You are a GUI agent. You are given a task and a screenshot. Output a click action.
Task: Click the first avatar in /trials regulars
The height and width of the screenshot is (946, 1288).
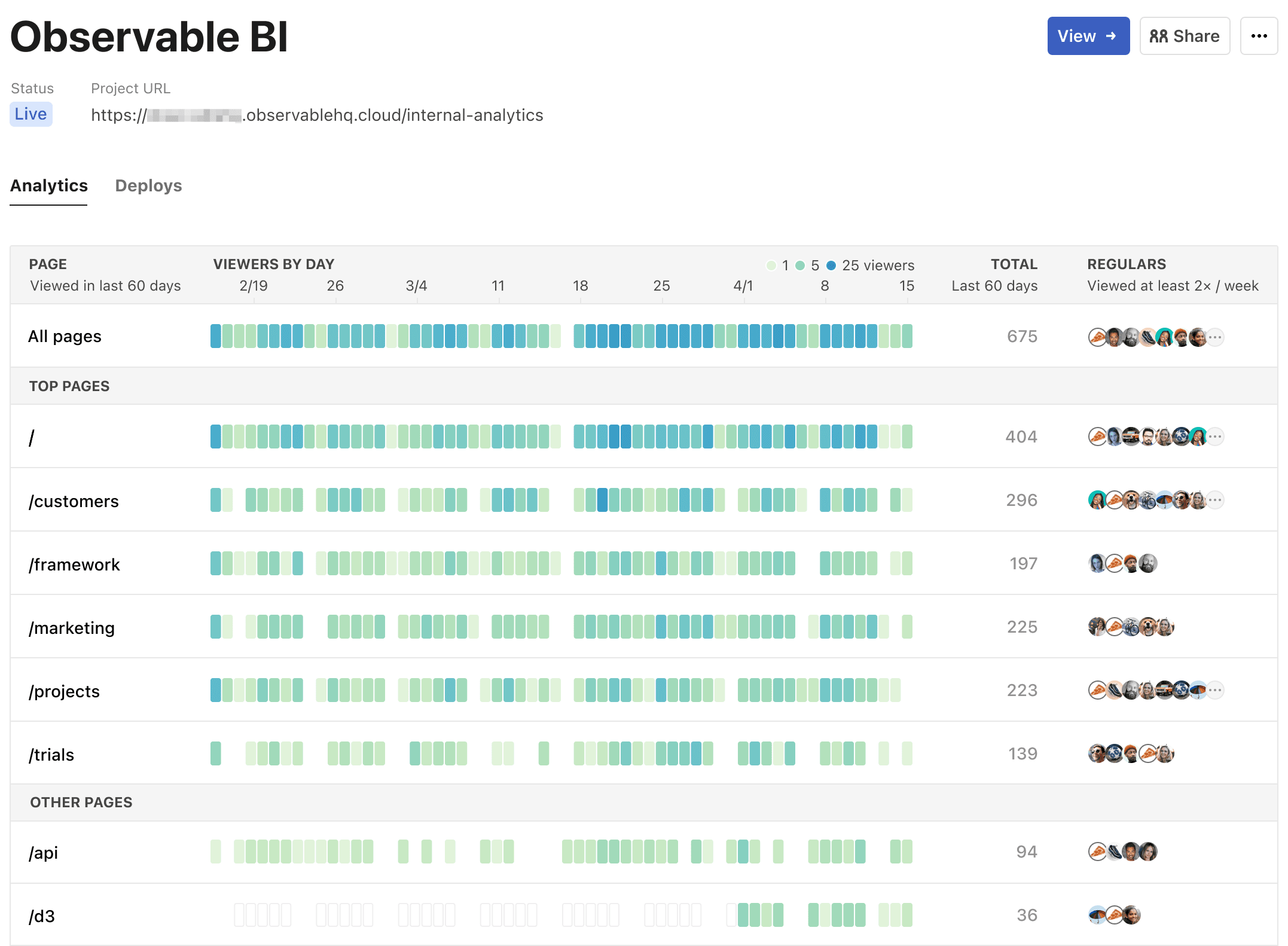(1097, 753)
